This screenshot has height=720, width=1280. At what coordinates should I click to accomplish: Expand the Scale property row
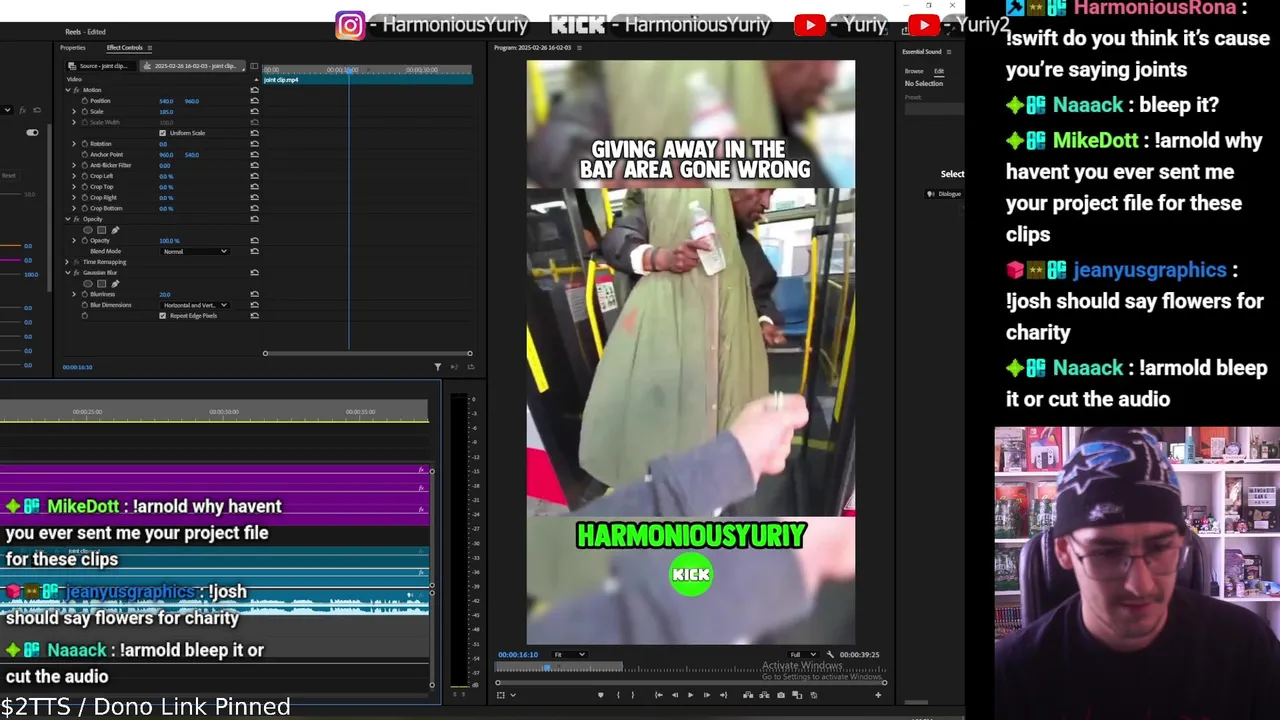(x=74, y=112)
